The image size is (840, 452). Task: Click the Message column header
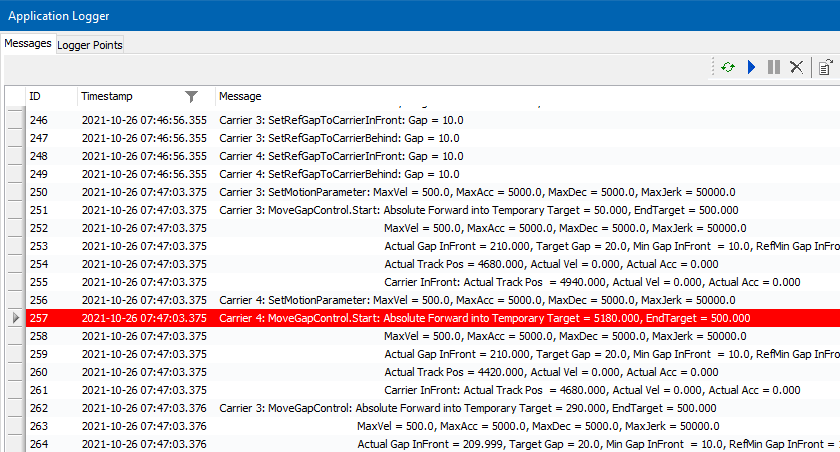(x=240, y=96)
